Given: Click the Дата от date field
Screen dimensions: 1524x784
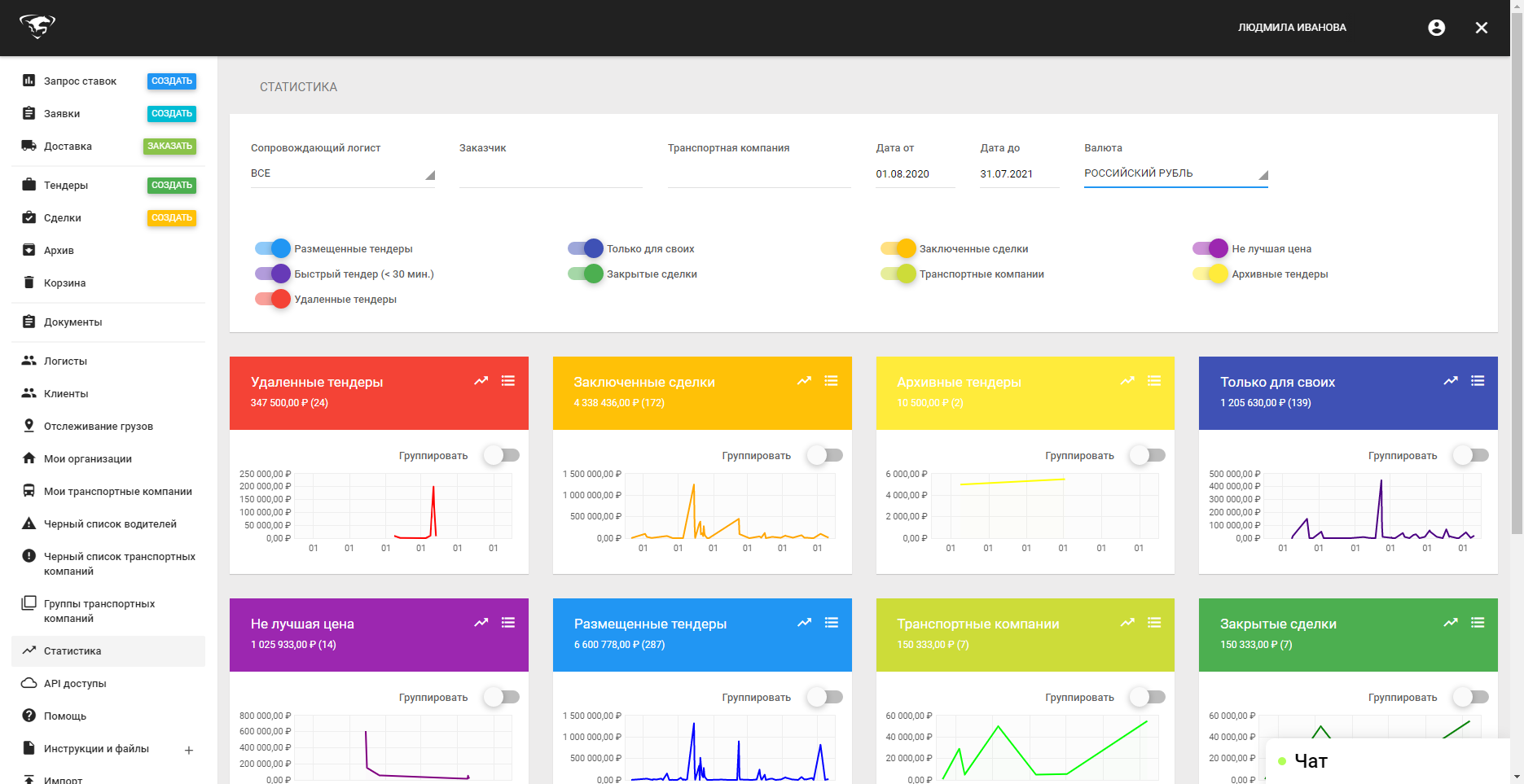Looking at the screenshot, I should [x=916, y=174].
